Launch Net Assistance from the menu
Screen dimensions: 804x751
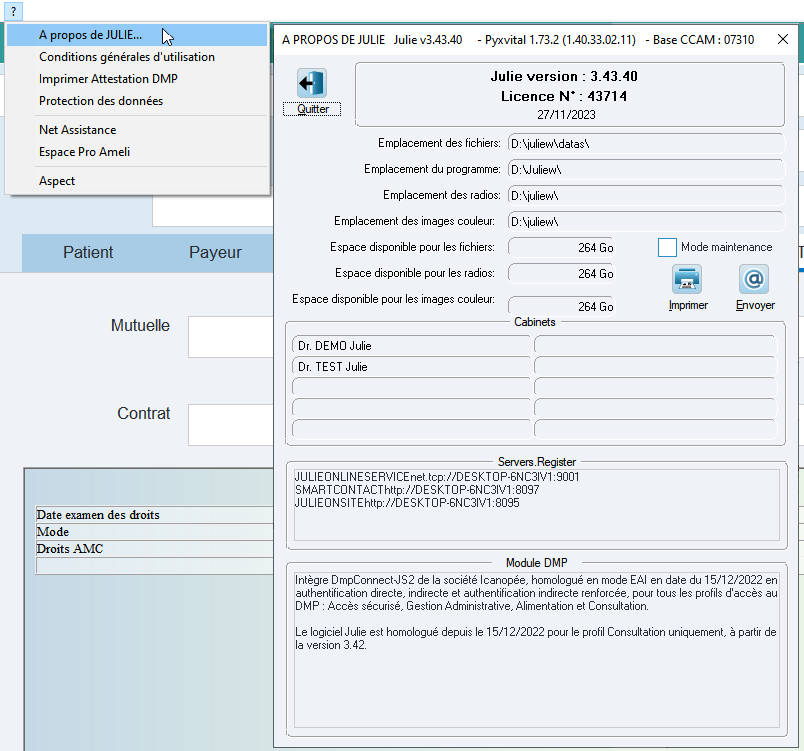pyautogui.click(x=77, y=130)
